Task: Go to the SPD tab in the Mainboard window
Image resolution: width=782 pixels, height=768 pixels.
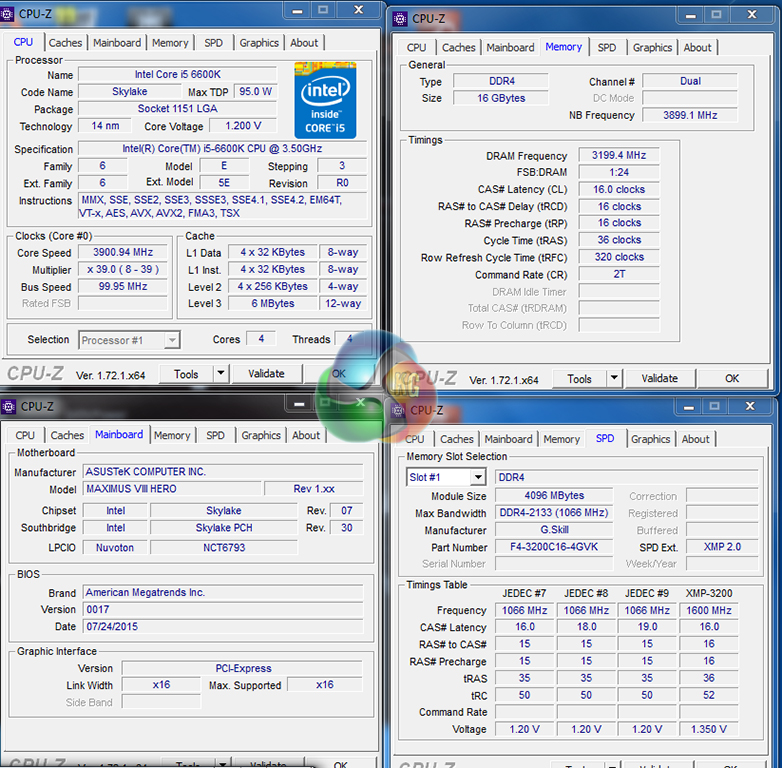Action: click(x=215, y=435)
